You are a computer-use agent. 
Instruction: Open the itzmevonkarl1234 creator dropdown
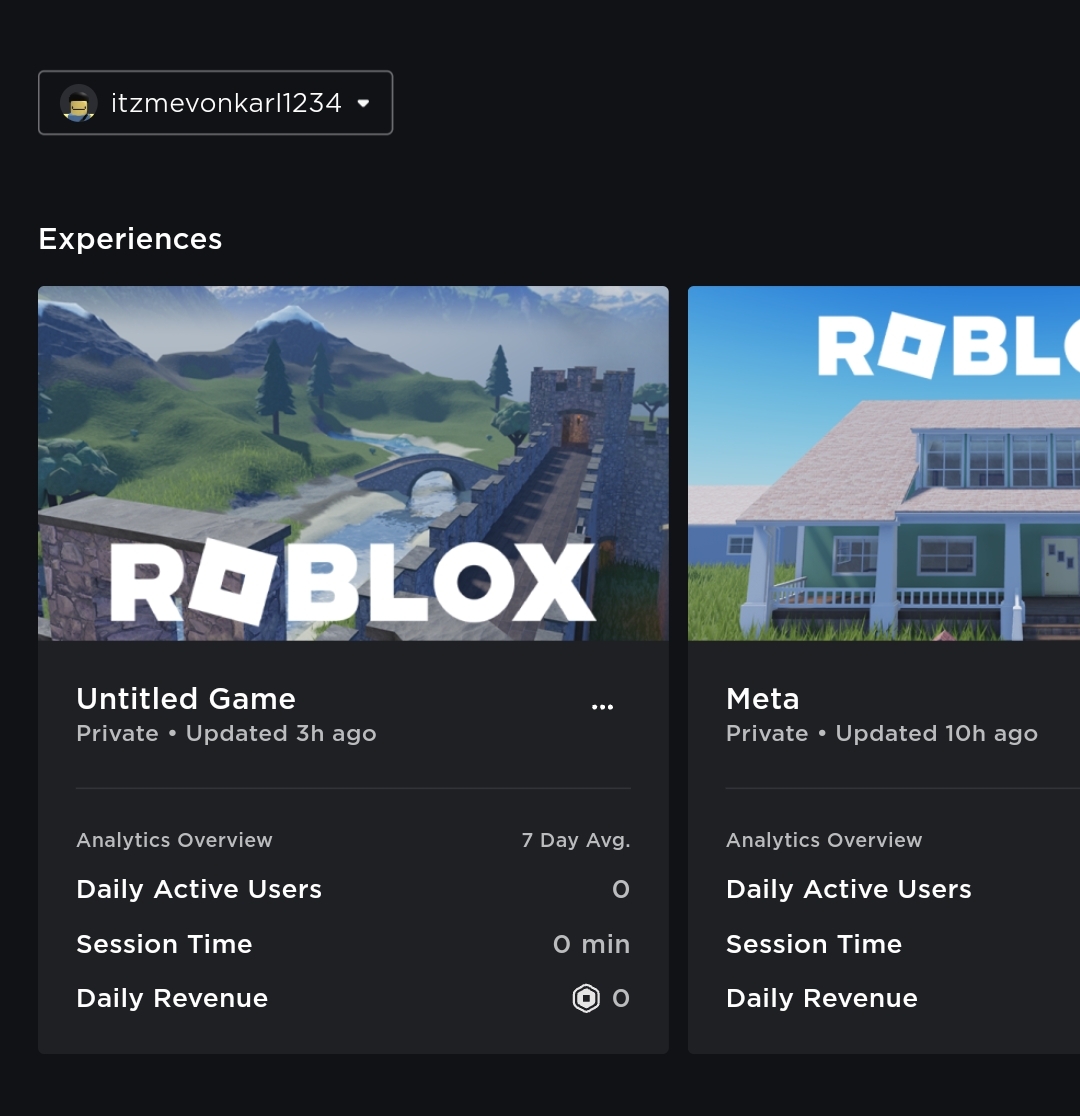click(x=215, y=102)
